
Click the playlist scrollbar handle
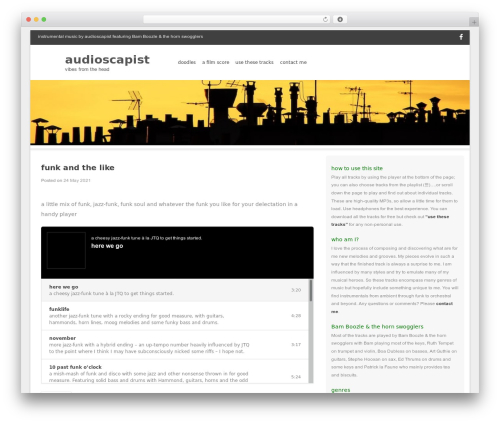click(311, 291)
